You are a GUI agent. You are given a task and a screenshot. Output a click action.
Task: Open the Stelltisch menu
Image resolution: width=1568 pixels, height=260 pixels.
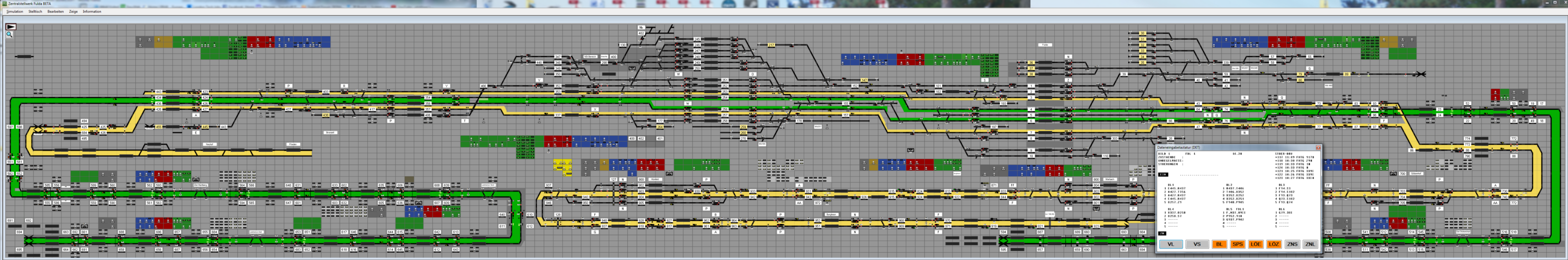pos(35,12)
